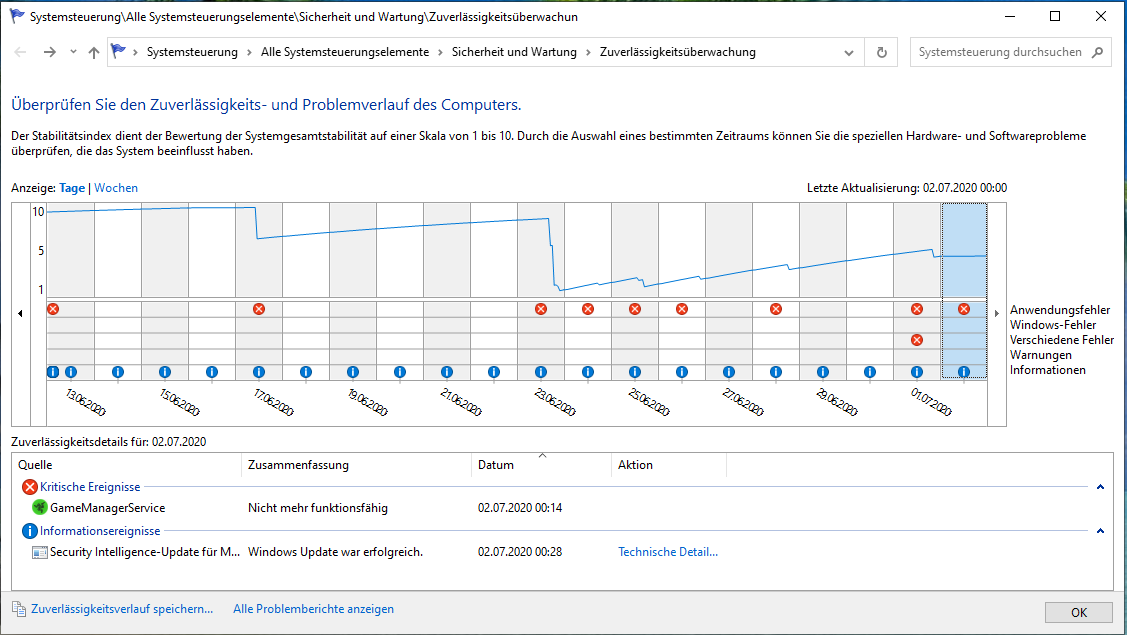Select the application error icon for 02.07.2020
This screenshot has height=635, width=1127.
pyautogui.click(x=964, y=309)
